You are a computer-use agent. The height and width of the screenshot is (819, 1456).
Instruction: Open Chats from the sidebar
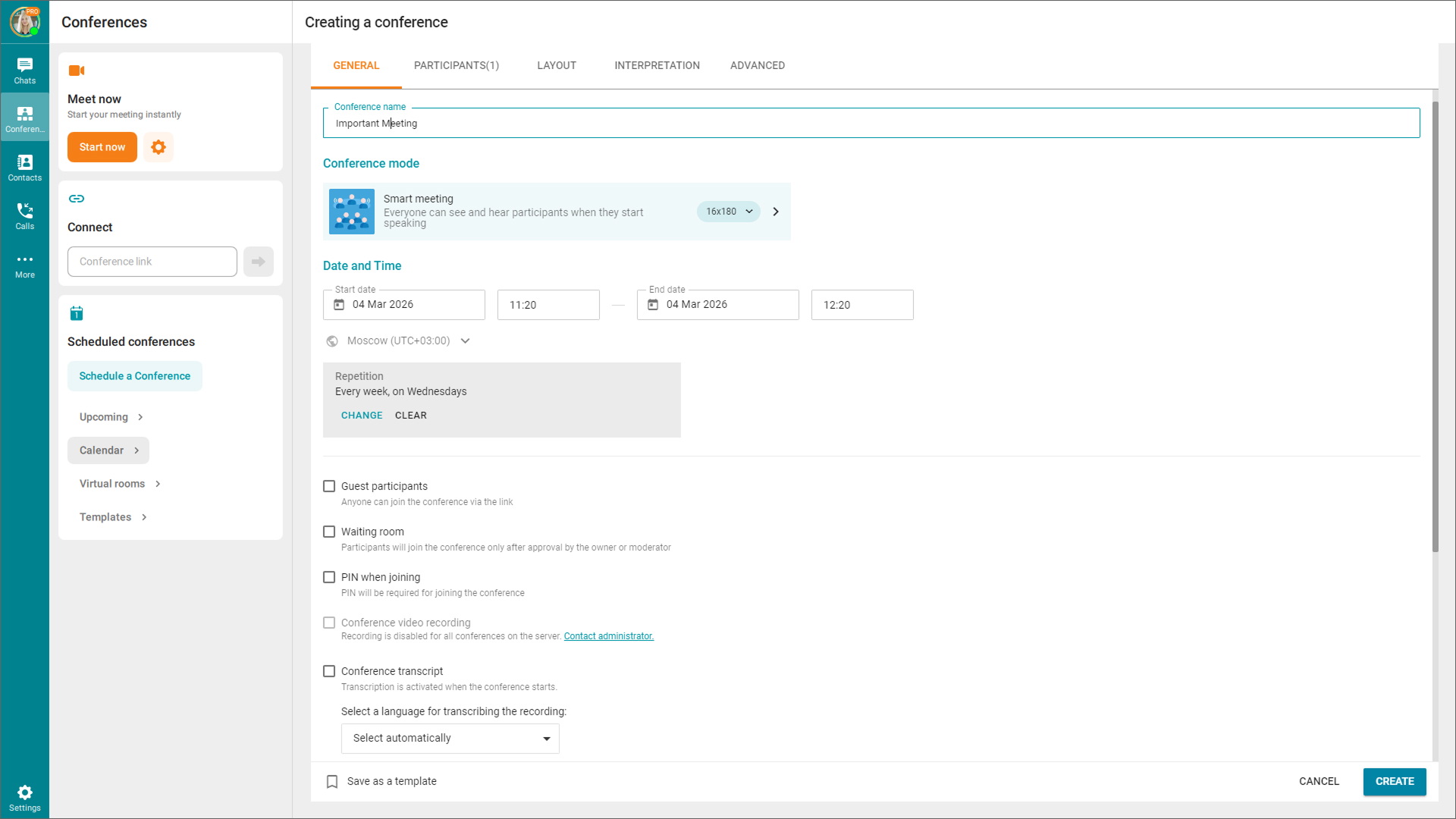click(24, 71)
